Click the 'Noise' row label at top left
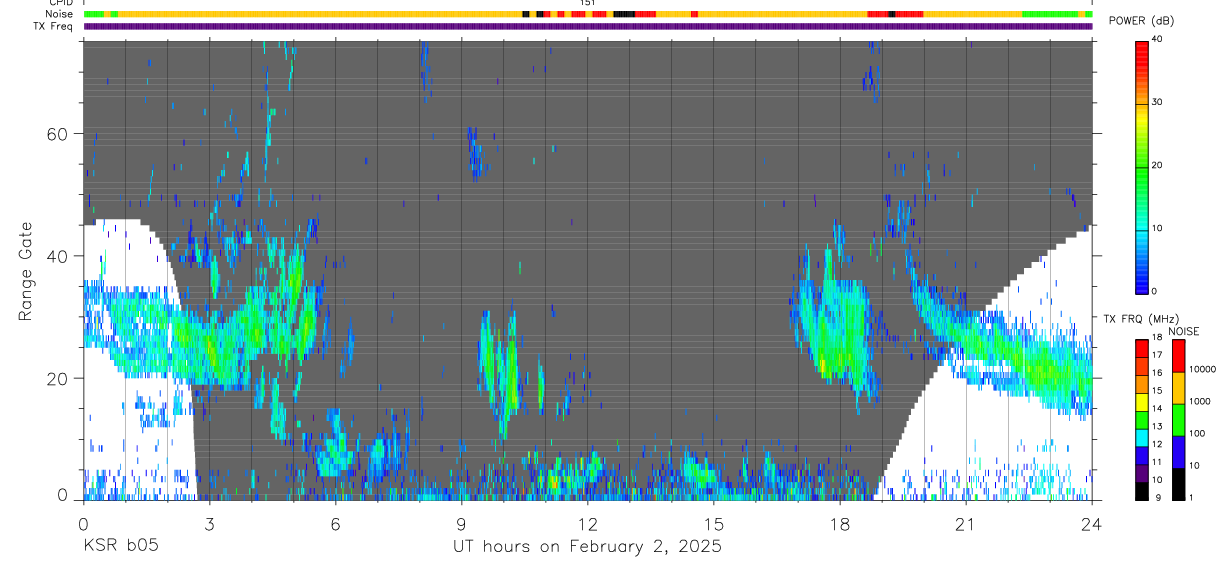 60,14
